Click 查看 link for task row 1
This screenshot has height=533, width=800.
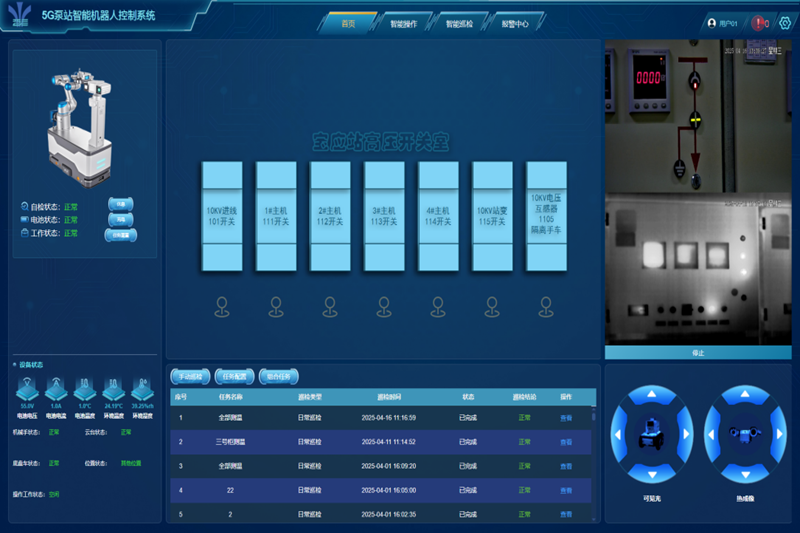tap(566, 417)
